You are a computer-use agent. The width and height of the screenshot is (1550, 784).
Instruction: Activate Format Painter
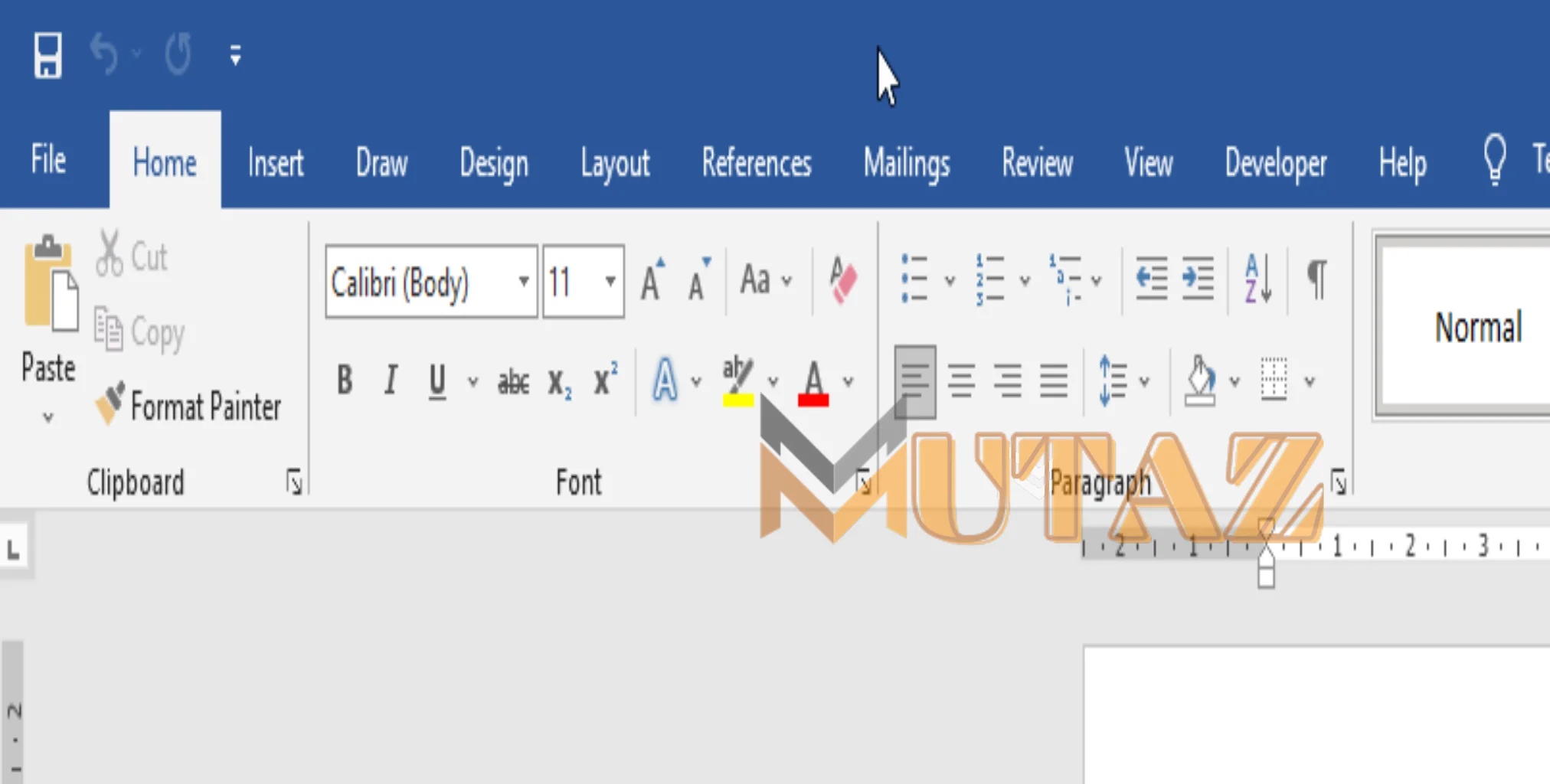point(188,404)
